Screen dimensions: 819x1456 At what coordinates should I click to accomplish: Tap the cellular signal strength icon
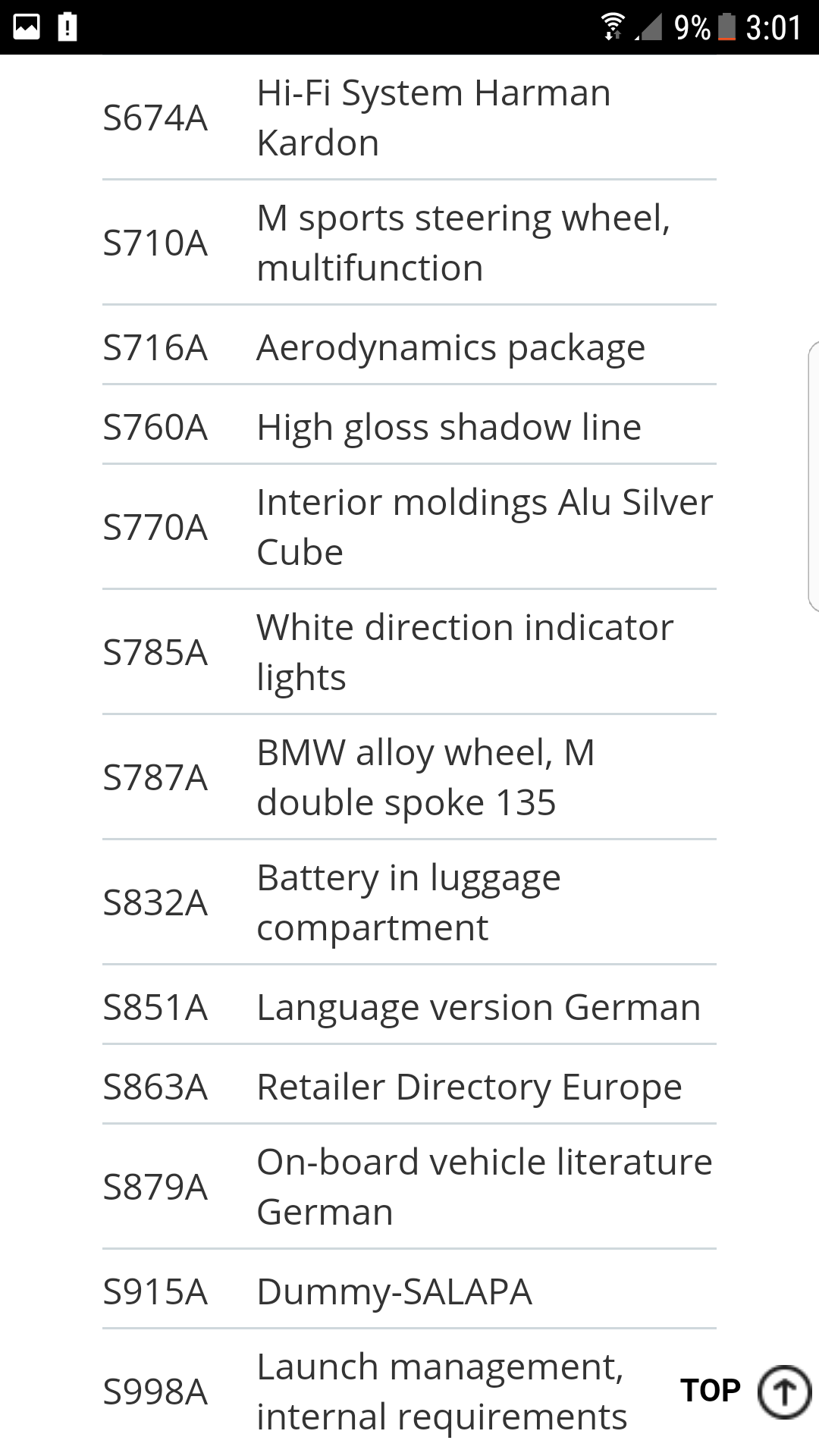click(x=648, y=27)
